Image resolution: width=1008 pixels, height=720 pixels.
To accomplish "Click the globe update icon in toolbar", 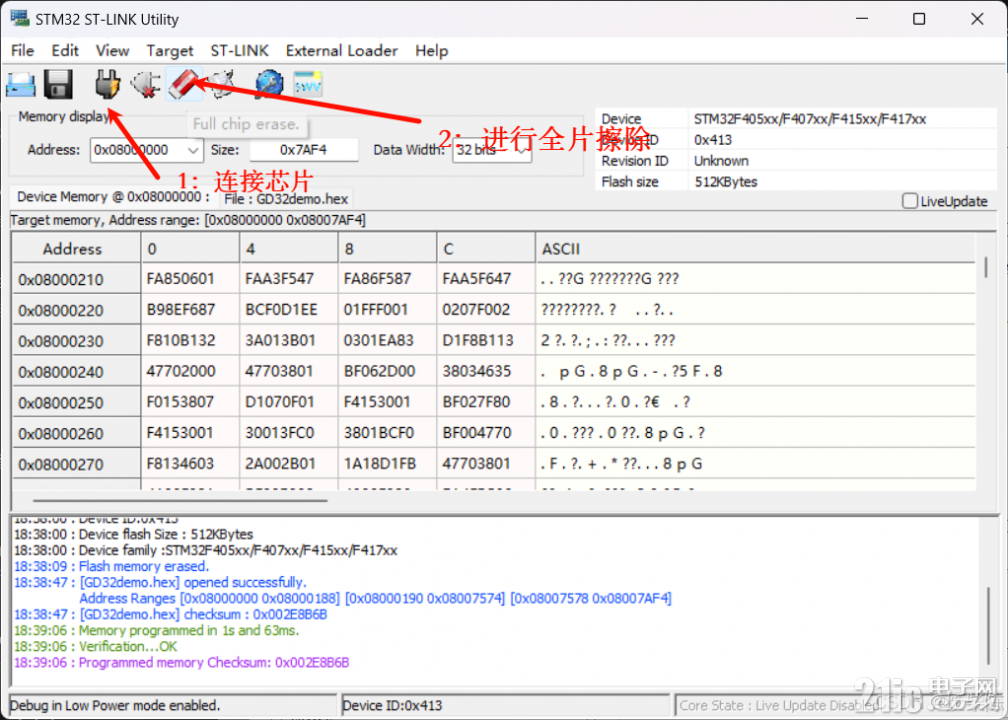I will (x=269, y=84).
